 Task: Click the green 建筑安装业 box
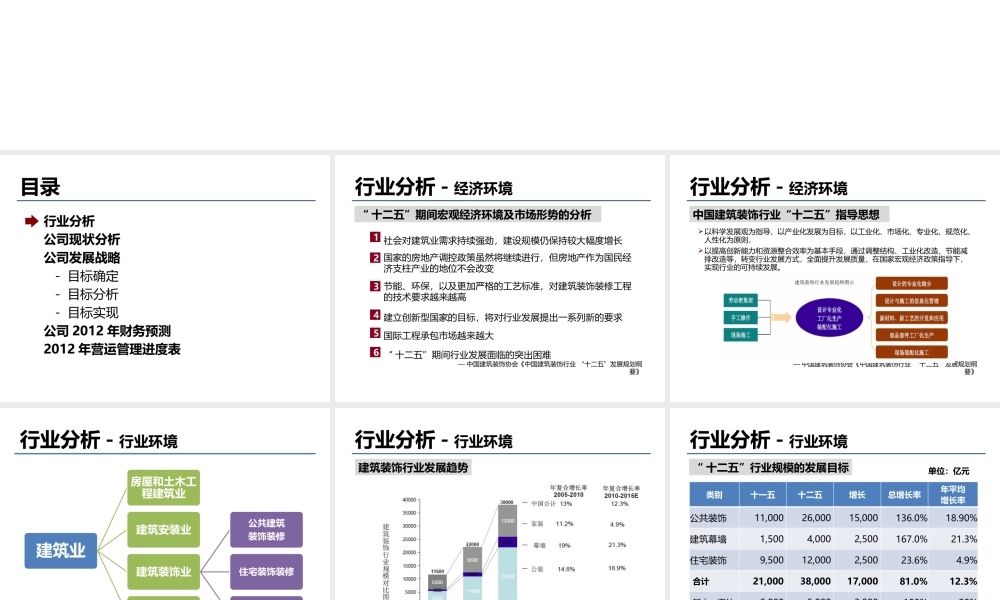pos(163,530)
